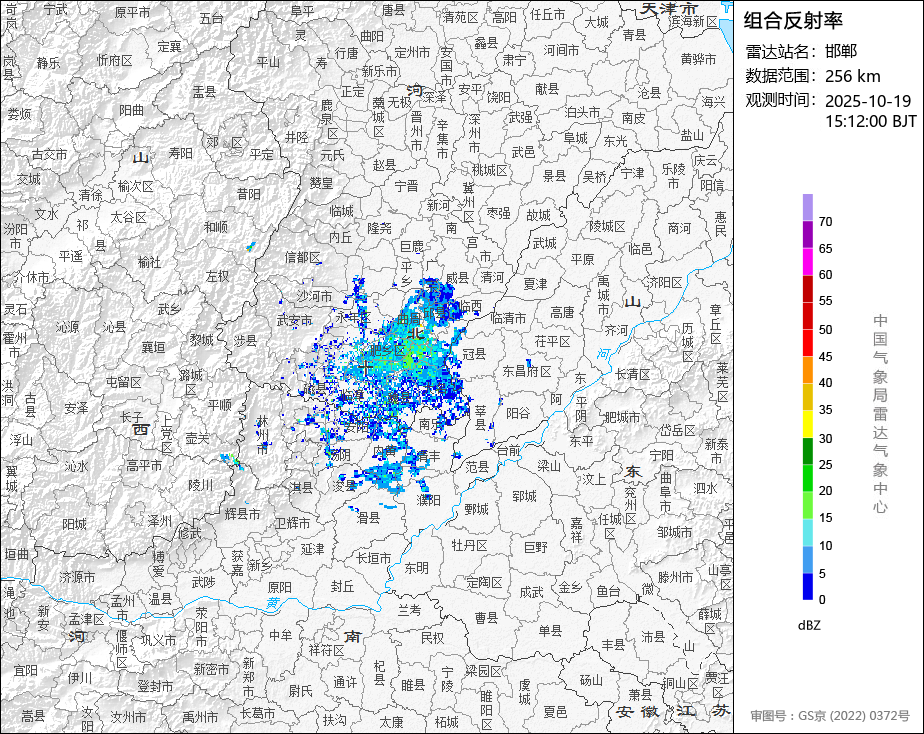Click the legend value 20
Image resolution: width=924 pixels, height=734 pixels.
tap(826, 491)
